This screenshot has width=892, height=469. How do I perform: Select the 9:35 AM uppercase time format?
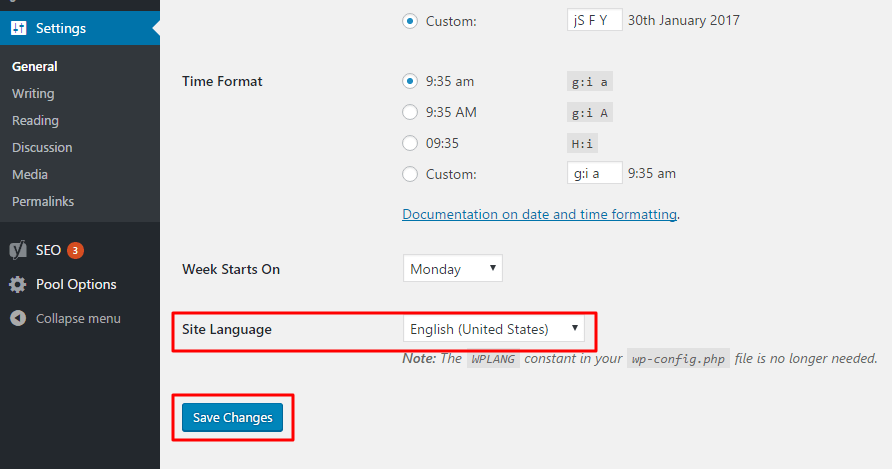tap(410, 112)
